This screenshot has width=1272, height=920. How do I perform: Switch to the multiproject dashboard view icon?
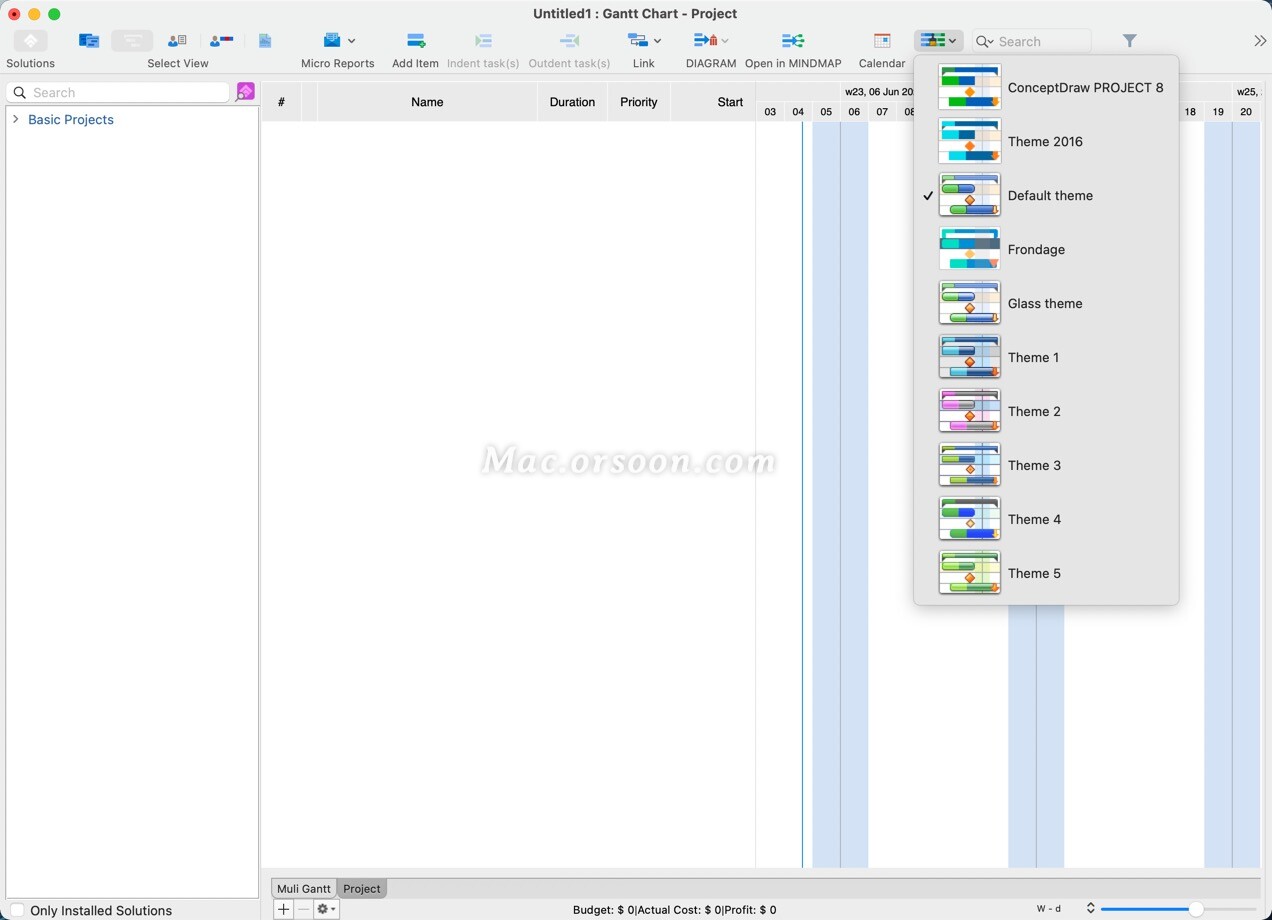pyautogui.click(x=89, y=41)
